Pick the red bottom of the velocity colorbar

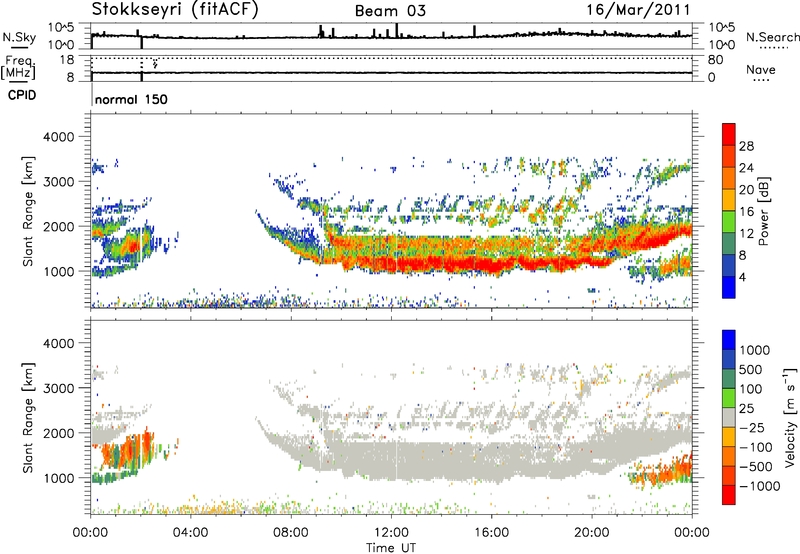tap(729, 495)
